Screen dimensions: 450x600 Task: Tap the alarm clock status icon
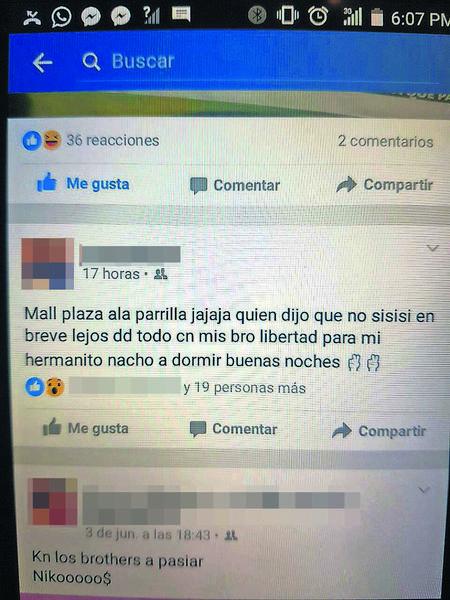[x=318, y=16]
